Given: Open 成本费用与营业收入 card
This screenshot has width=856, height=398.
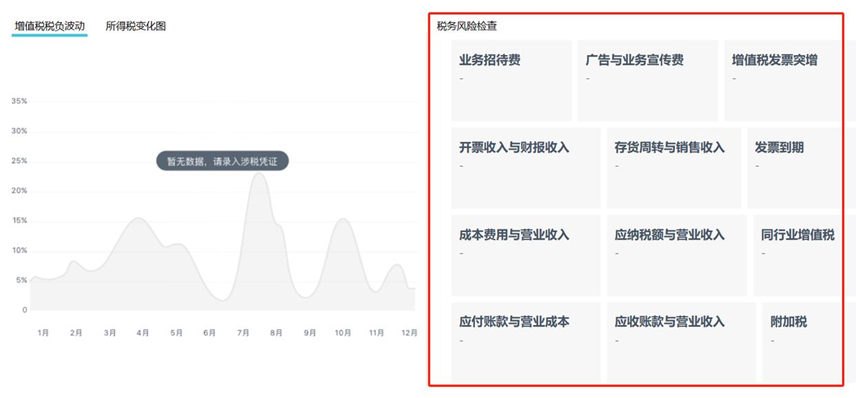Looking at the screenshot, I should tap(526, 256).
